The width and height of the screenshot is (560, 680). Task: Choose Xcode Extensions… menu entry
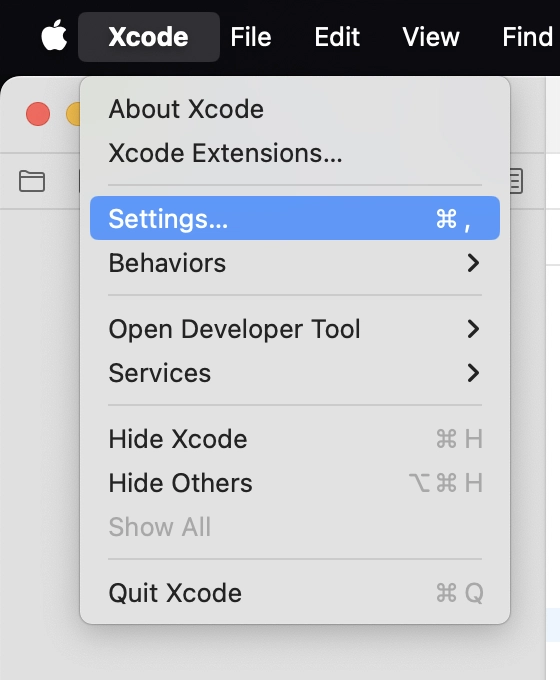pos(295,153)
